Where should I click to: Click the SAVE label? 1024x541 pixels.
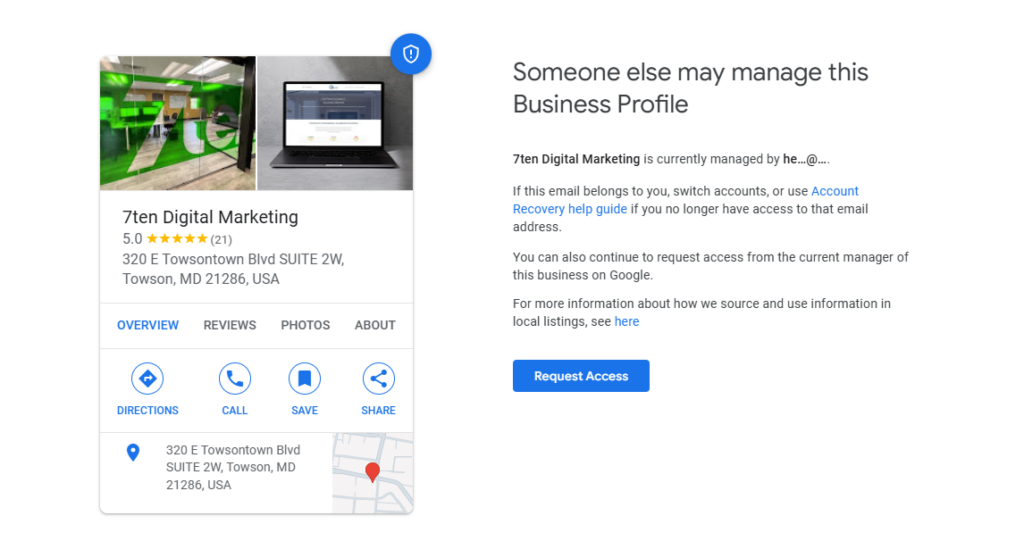click(x=304, y=410)
